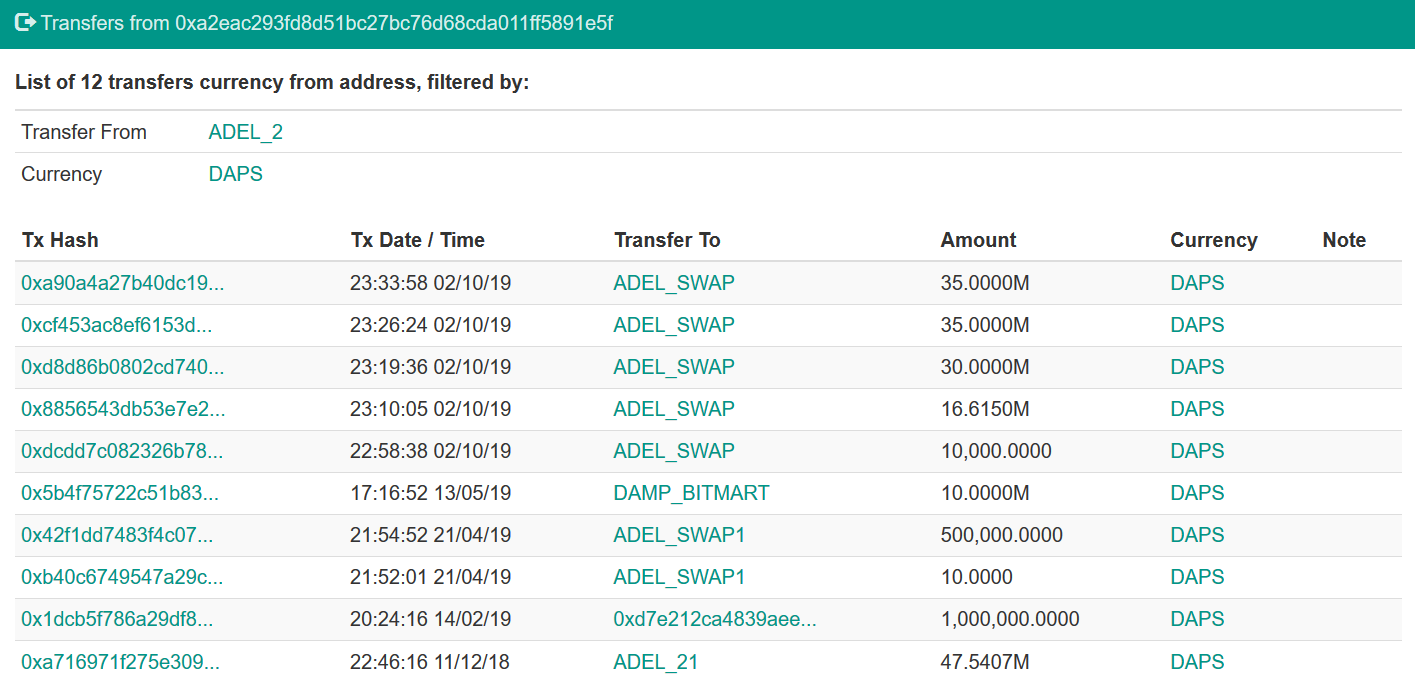Open DAPS currency in the 47.5407M row
This screenshot has width=1415, height=682.
pos(1197,661)
